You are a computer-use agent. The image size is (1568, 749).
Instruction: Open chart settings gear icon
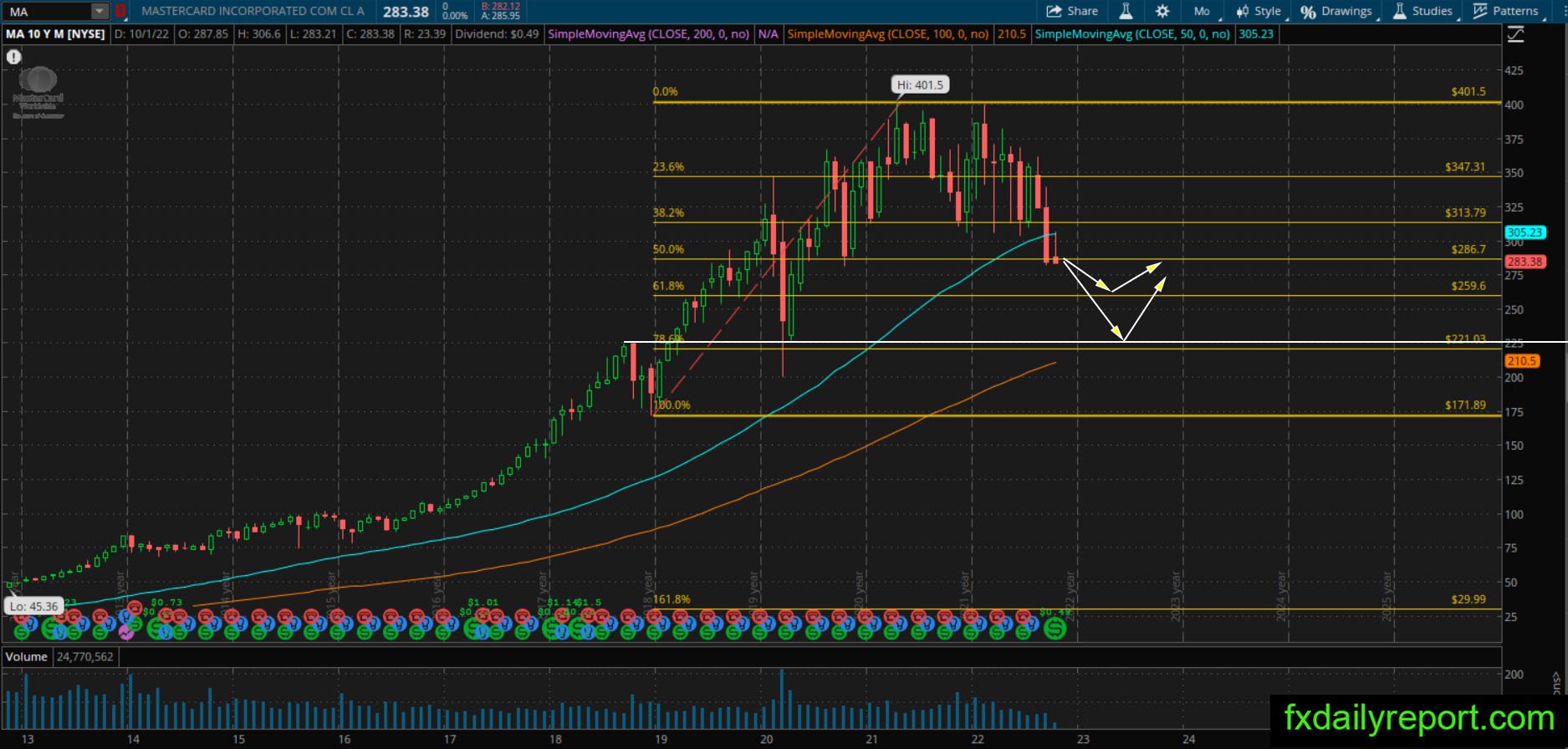(1162, 11)
